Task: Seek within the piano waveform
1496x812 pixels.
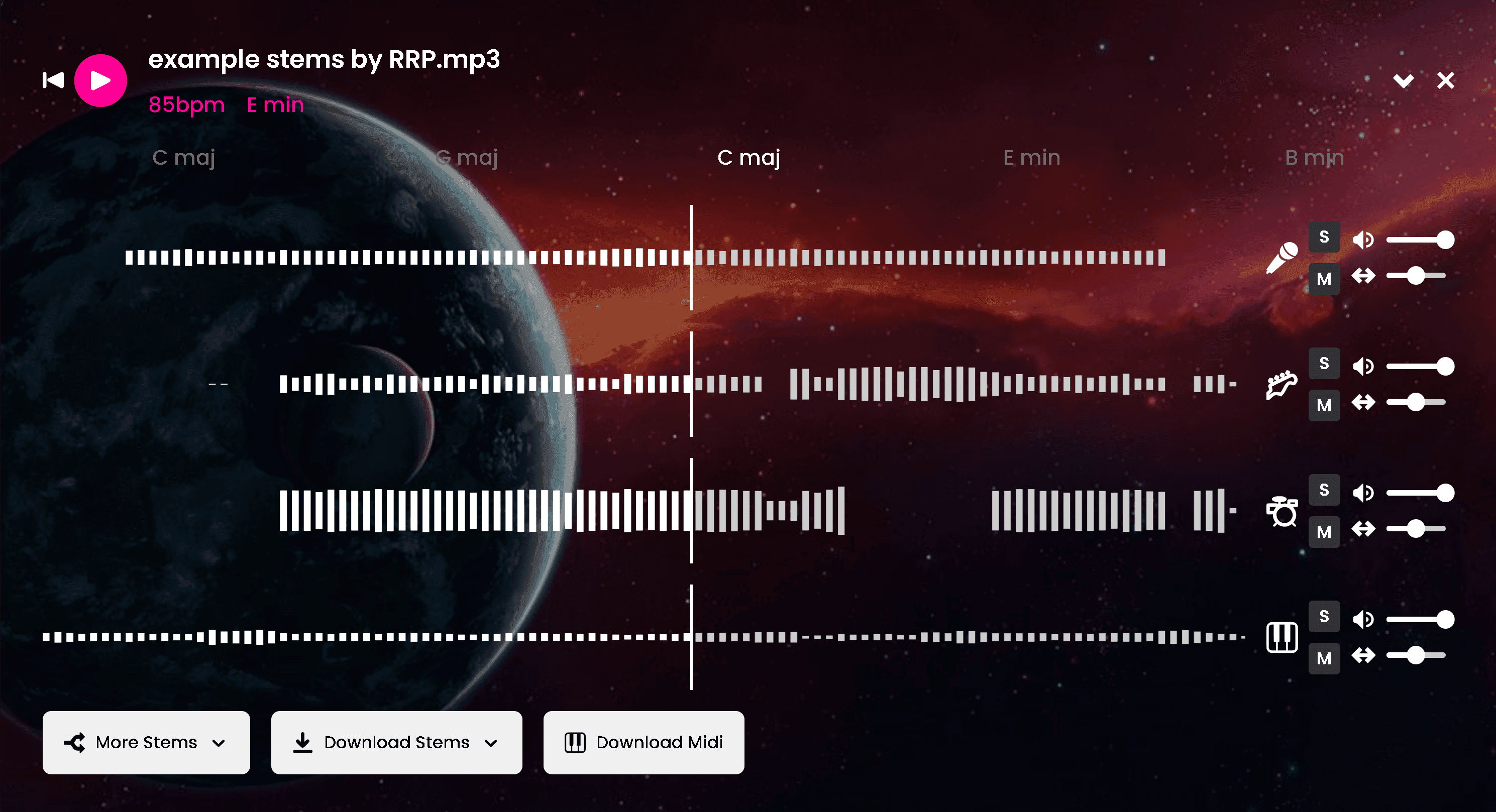Action: (x=644, y=637)
